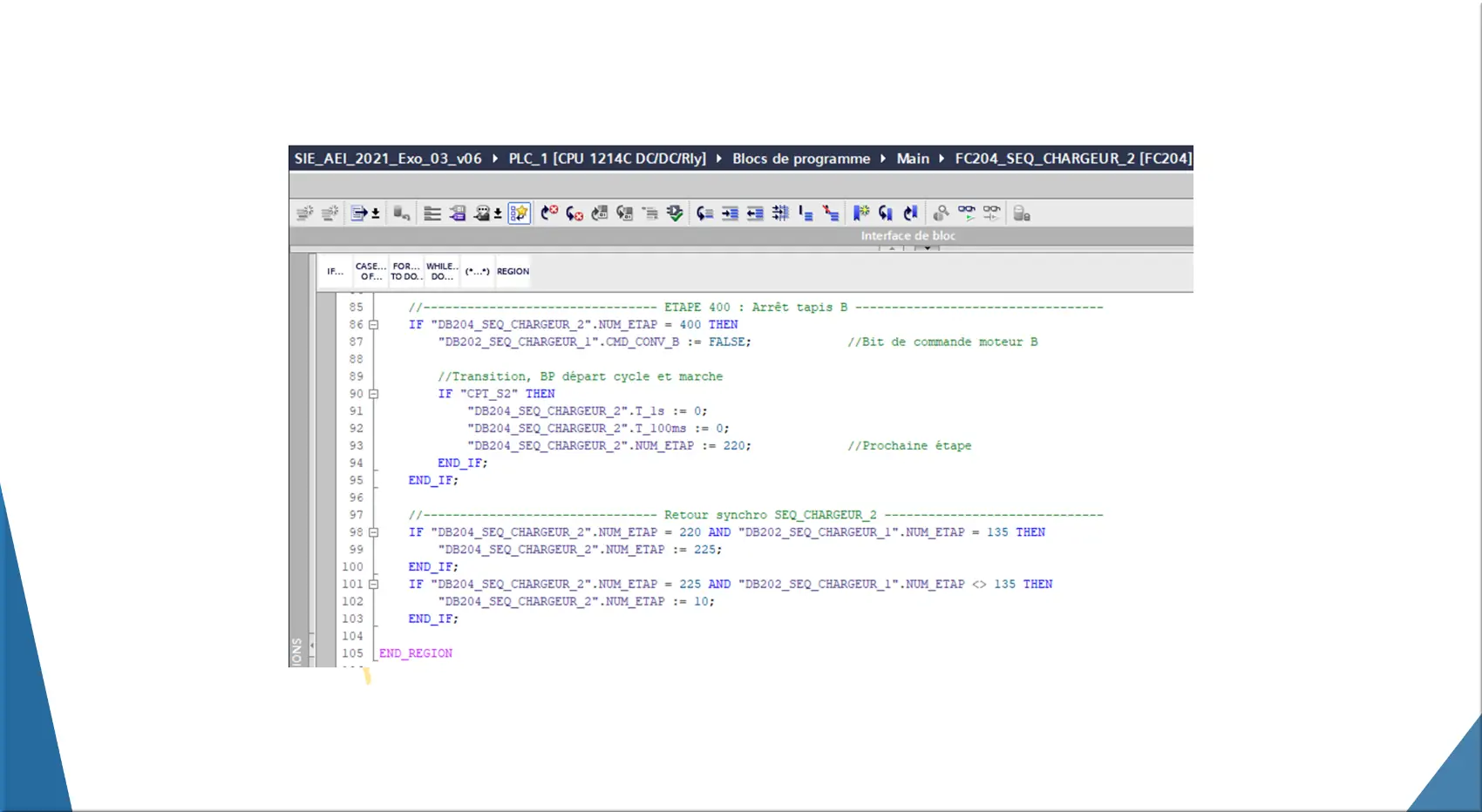Image resolution: width=1482 pixels, height=812 pixels.
Task: Insert a REGION from favorites
Action: click(513, 272)
